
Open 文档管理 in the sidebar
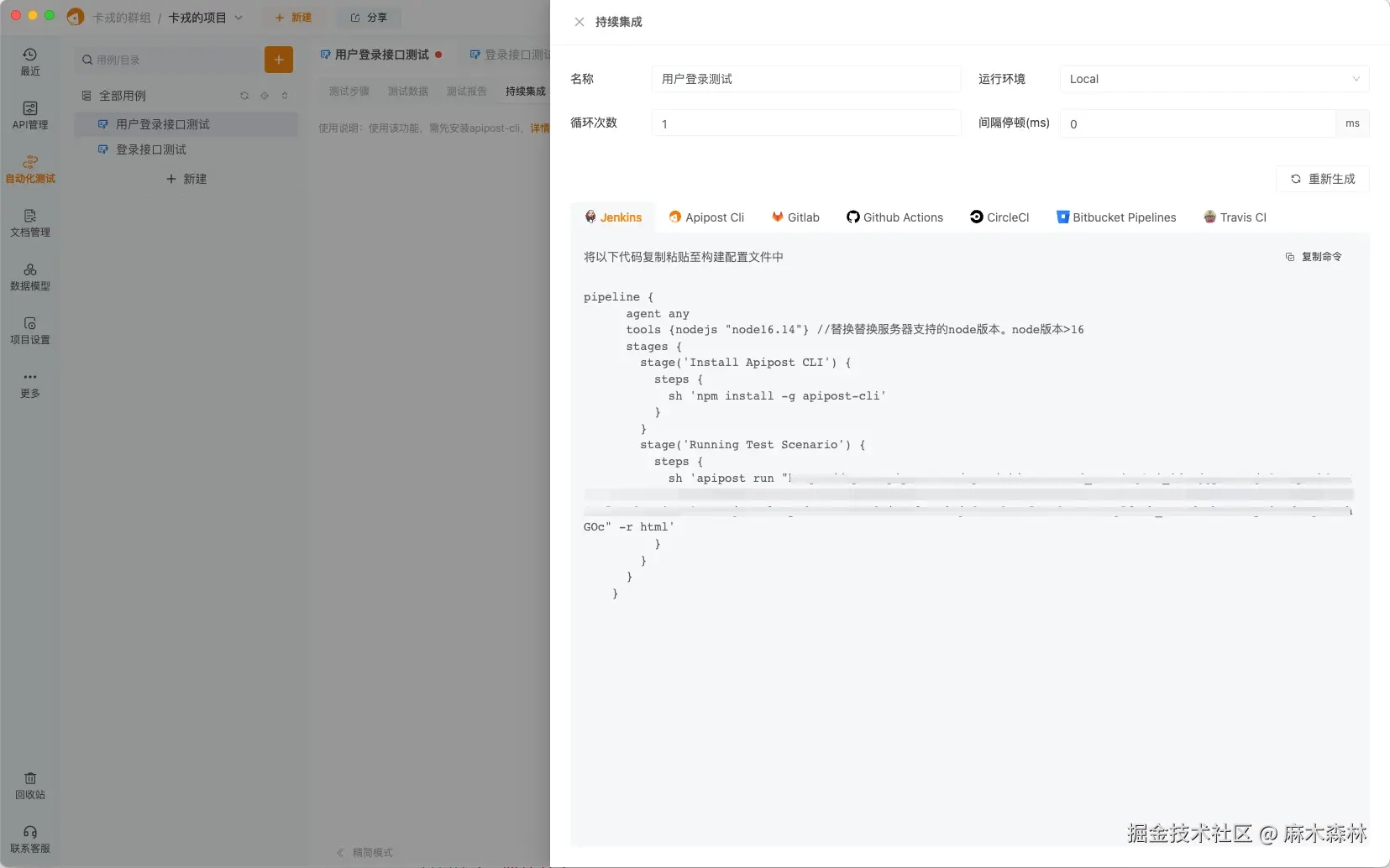30,223
